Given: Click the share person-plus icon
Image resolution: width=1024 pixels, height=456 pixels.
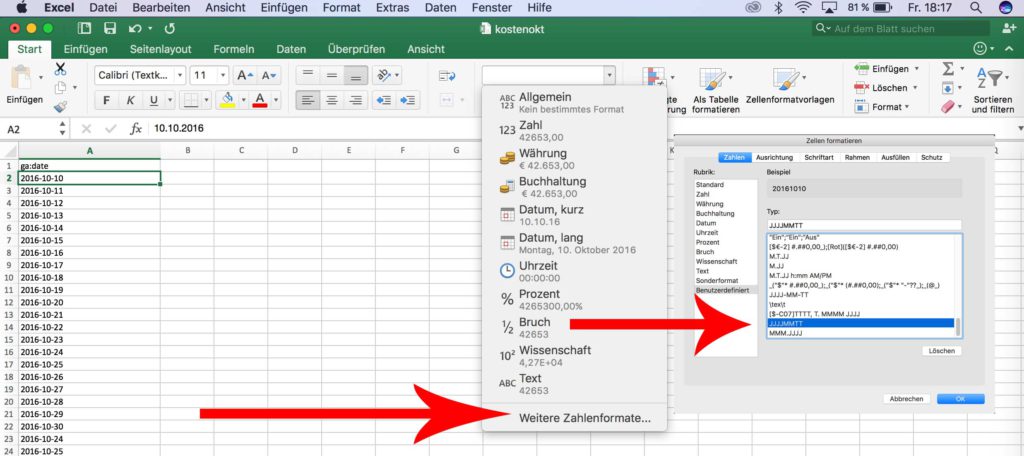Looking at the screenshot, I should point(1009,29).
